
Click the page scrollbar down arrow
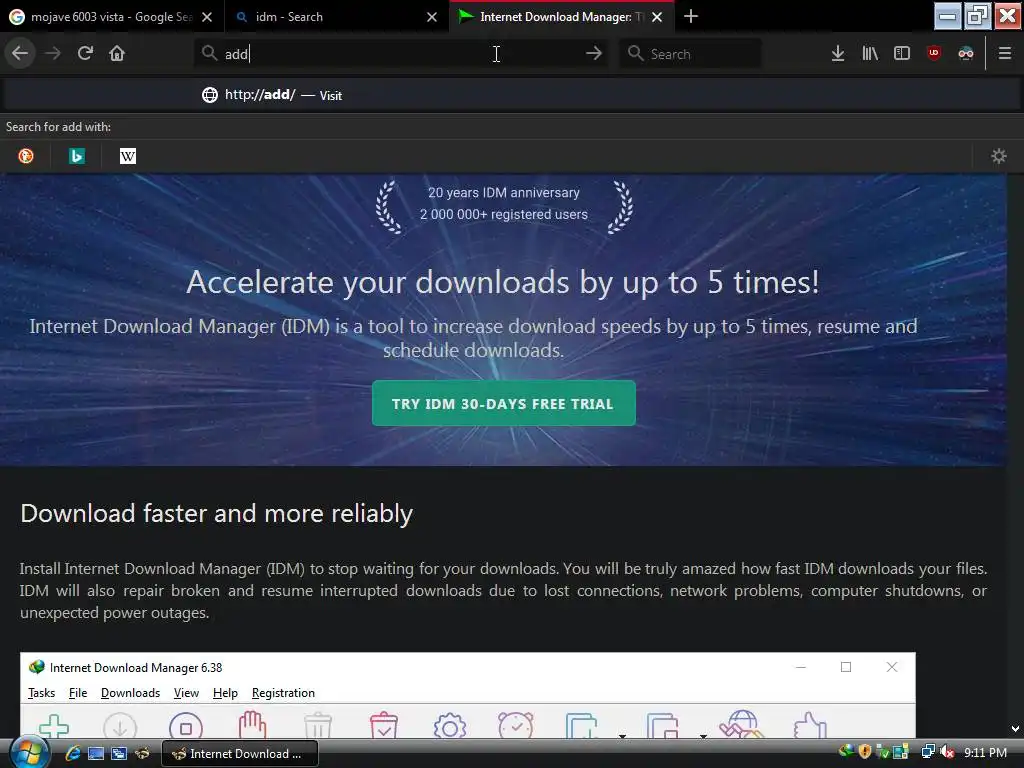point(1015,729)
